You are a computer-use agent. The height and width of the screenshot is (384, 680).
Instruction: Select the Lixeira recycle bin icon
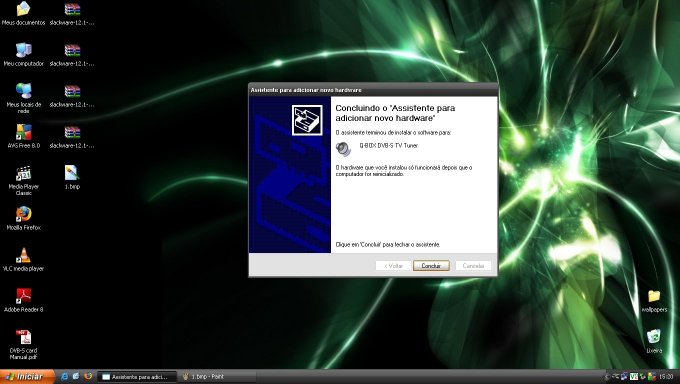[654, 341]
